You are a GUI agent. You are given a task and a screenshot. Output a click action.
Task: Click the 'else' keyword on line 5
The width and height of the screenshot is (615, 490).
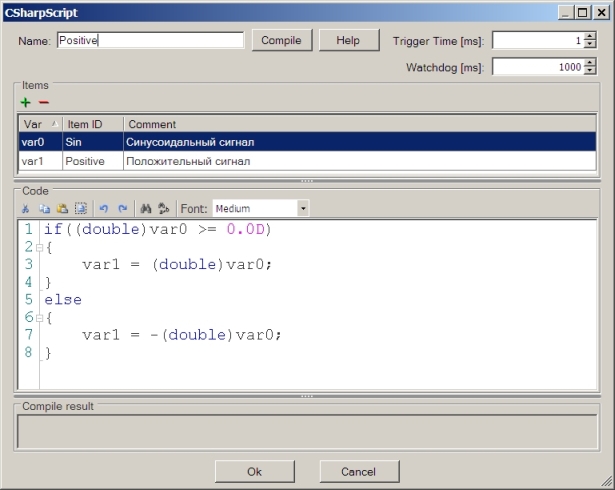(63, 300)
